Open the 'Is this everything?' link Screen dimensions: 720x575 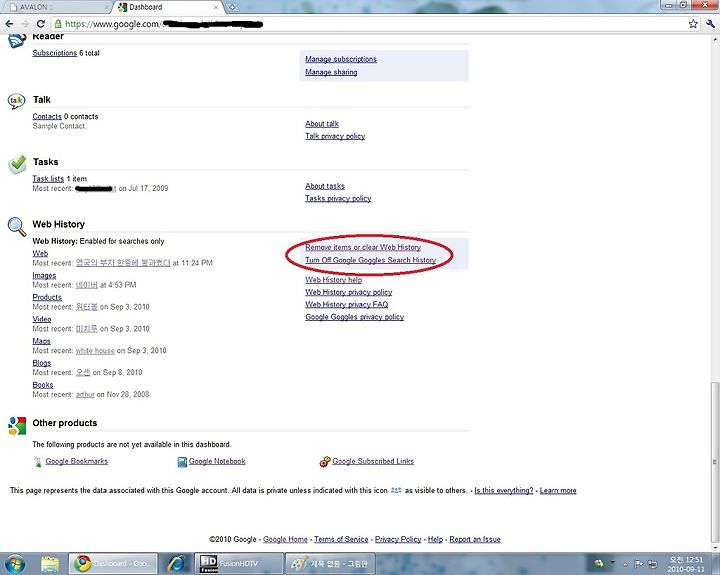504,490
